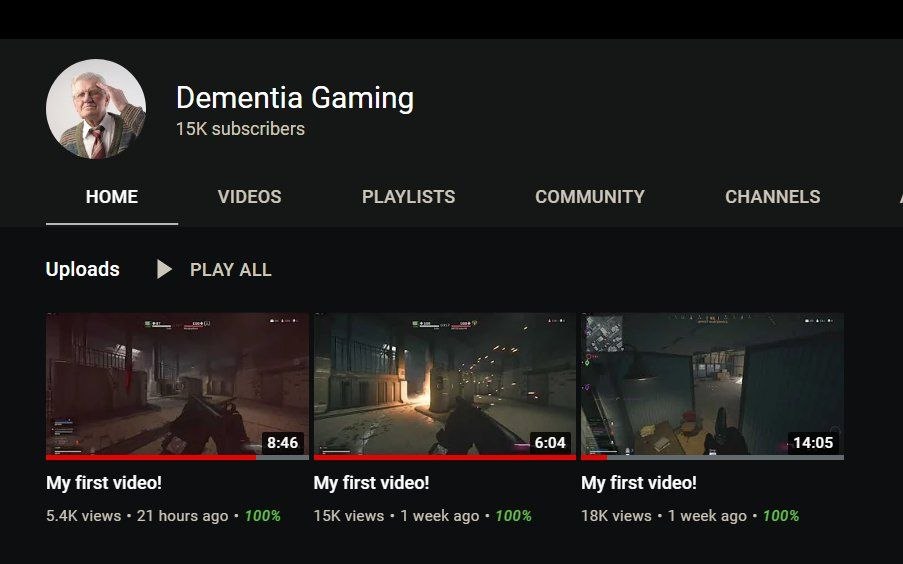Click the 14:05 duration badge
Viewport: 903px width, 564px height.
tap(813, 442)
